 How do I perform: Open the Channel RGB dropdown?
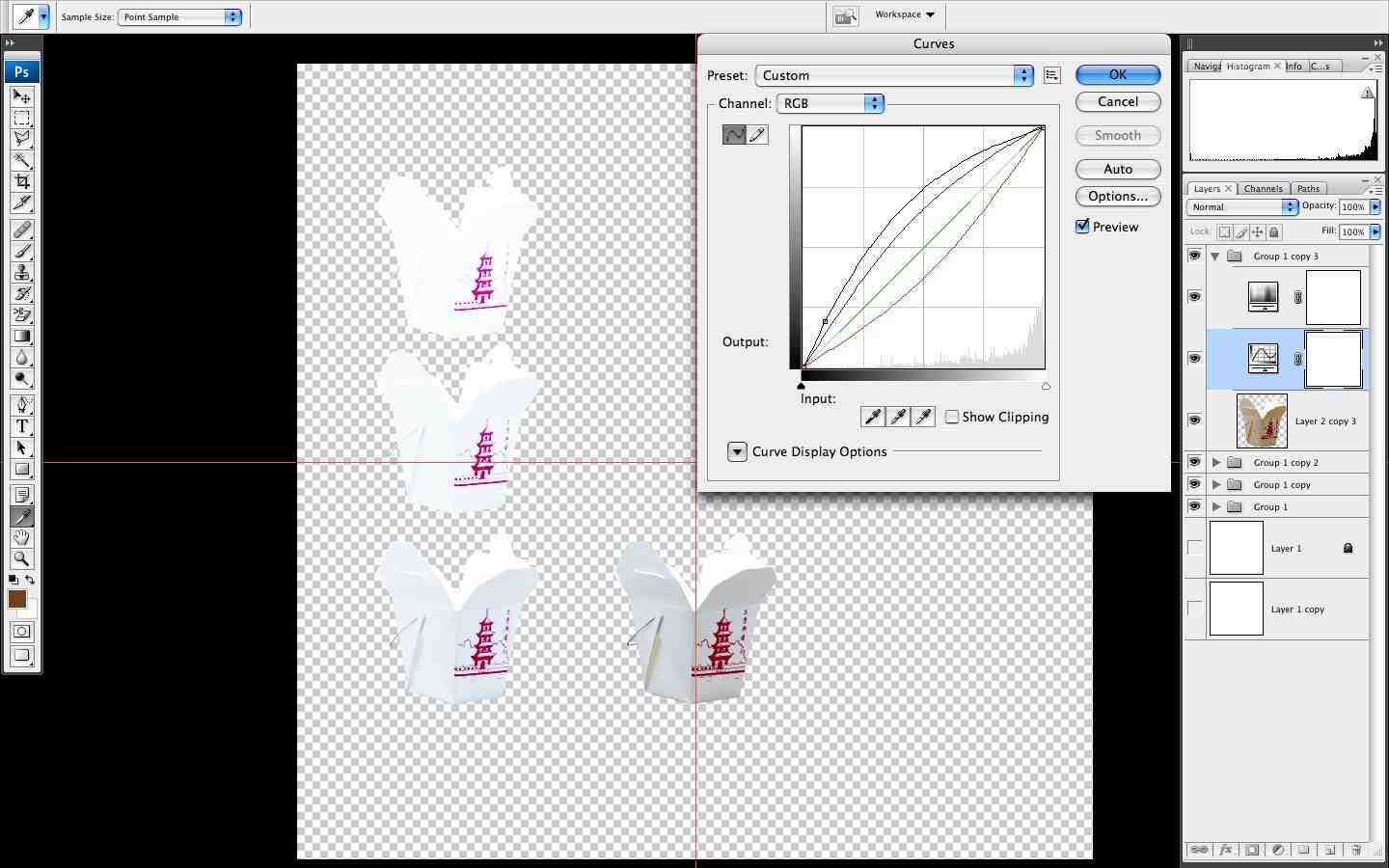(830, 103)
